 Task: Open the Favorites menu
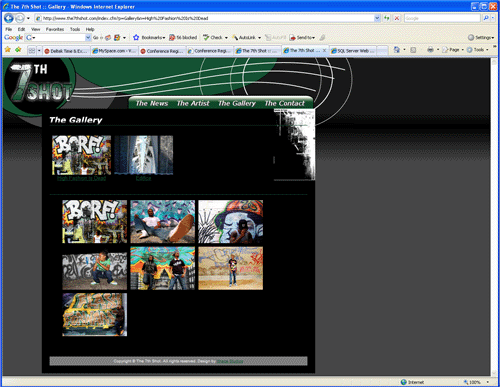[55, 29]
